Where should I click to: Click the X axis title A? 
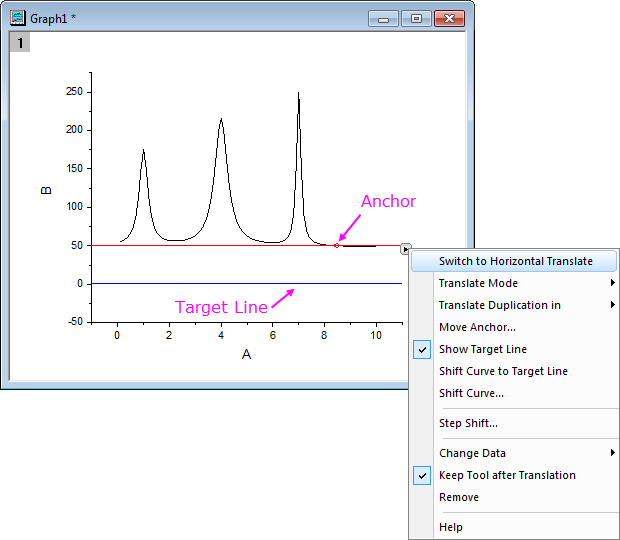point(246,354)
